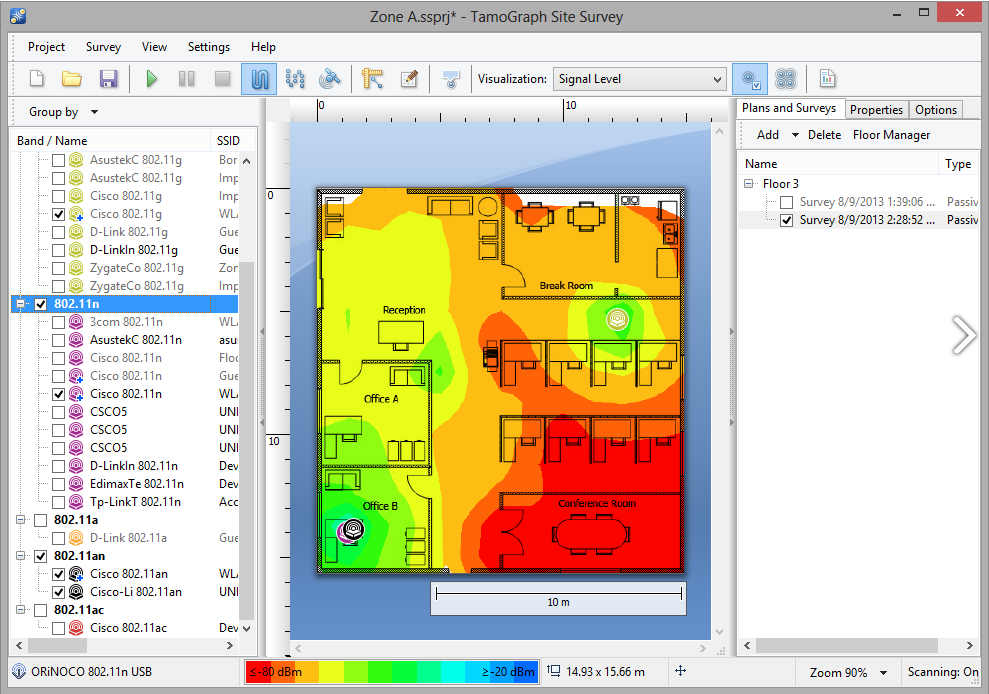Click the New project icon
Viewport: 989px width, 694px height.
click(x=36, y=79)
